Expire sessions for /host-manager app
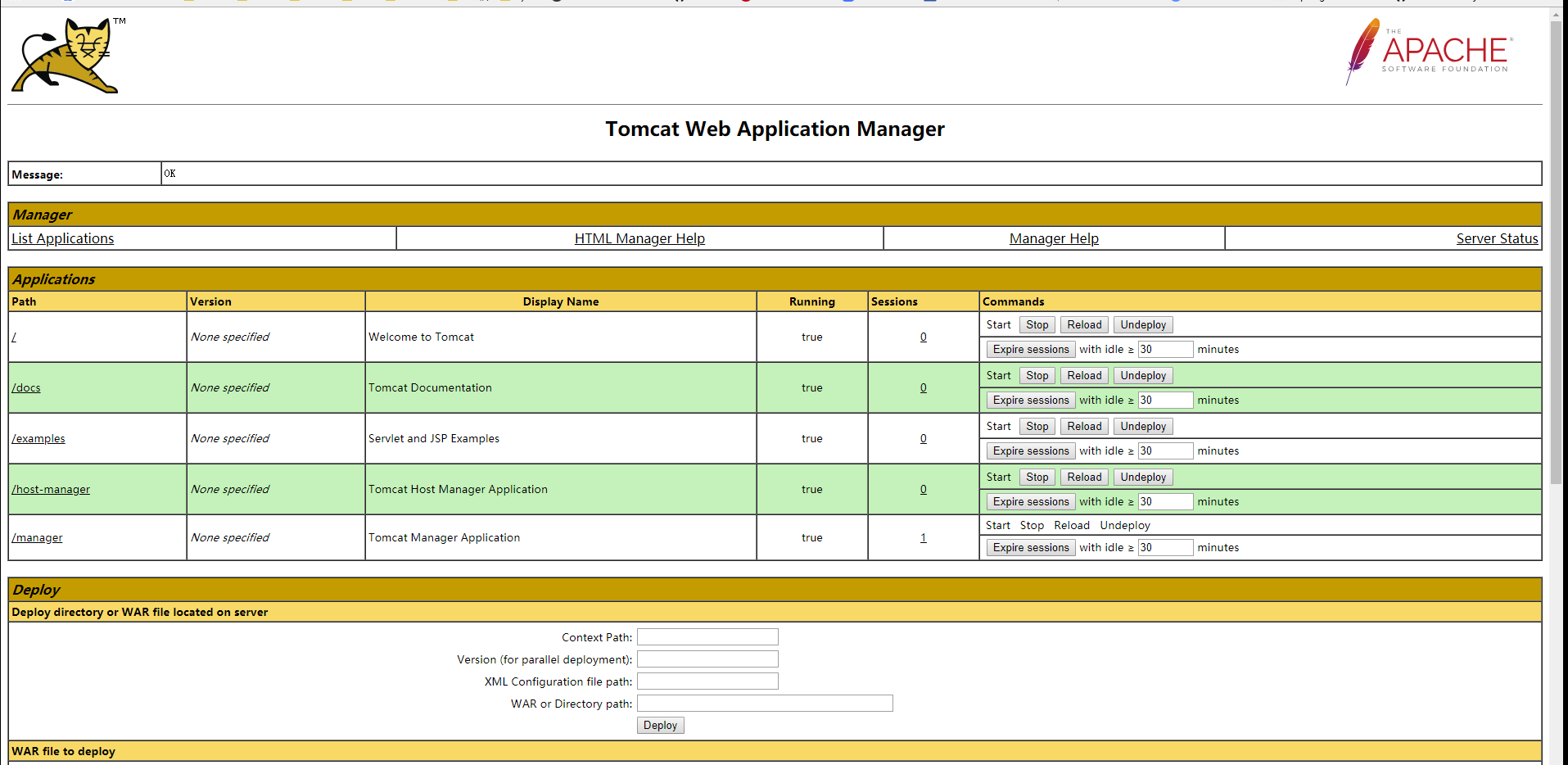This screenshot has width=1568, height=765. 1031,501
